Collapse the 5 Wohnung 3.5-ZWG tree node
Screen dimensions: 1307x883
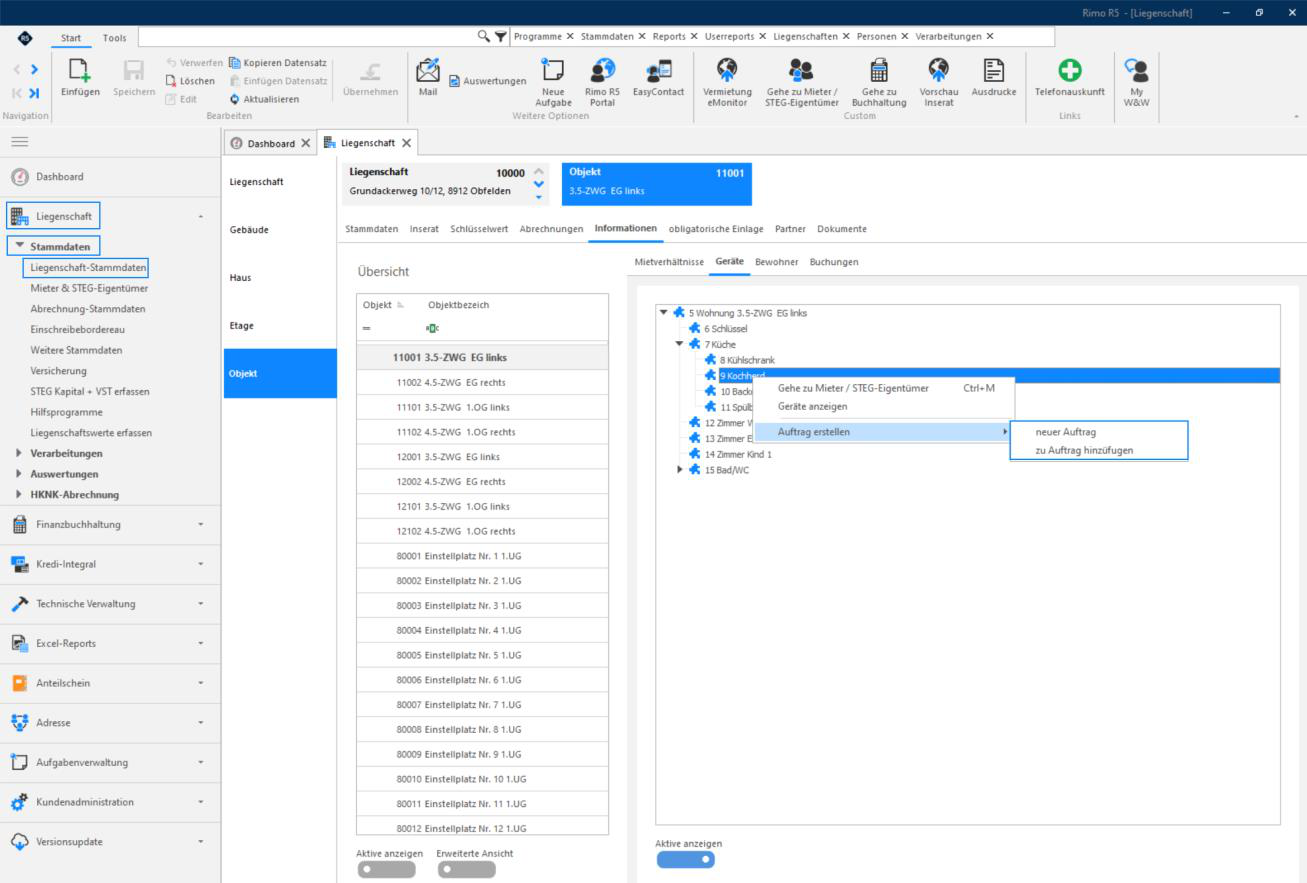click(x=664, y=313)
